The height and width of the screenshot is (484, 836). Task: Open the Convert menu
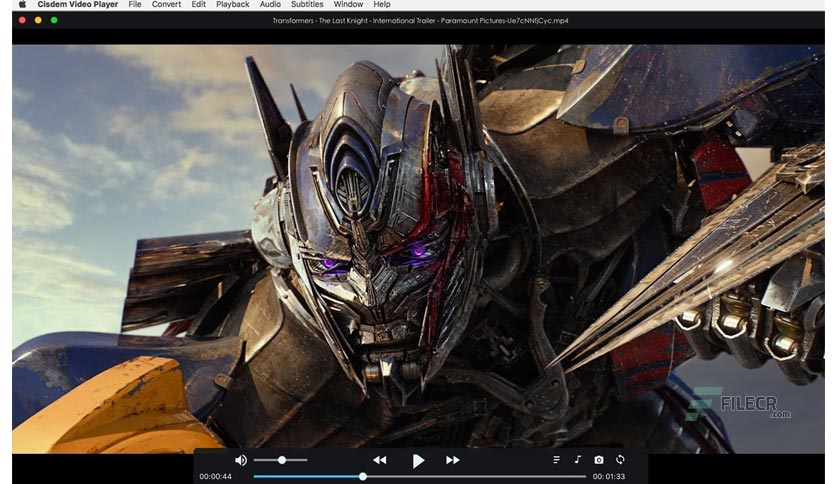[x=166, y=4]
